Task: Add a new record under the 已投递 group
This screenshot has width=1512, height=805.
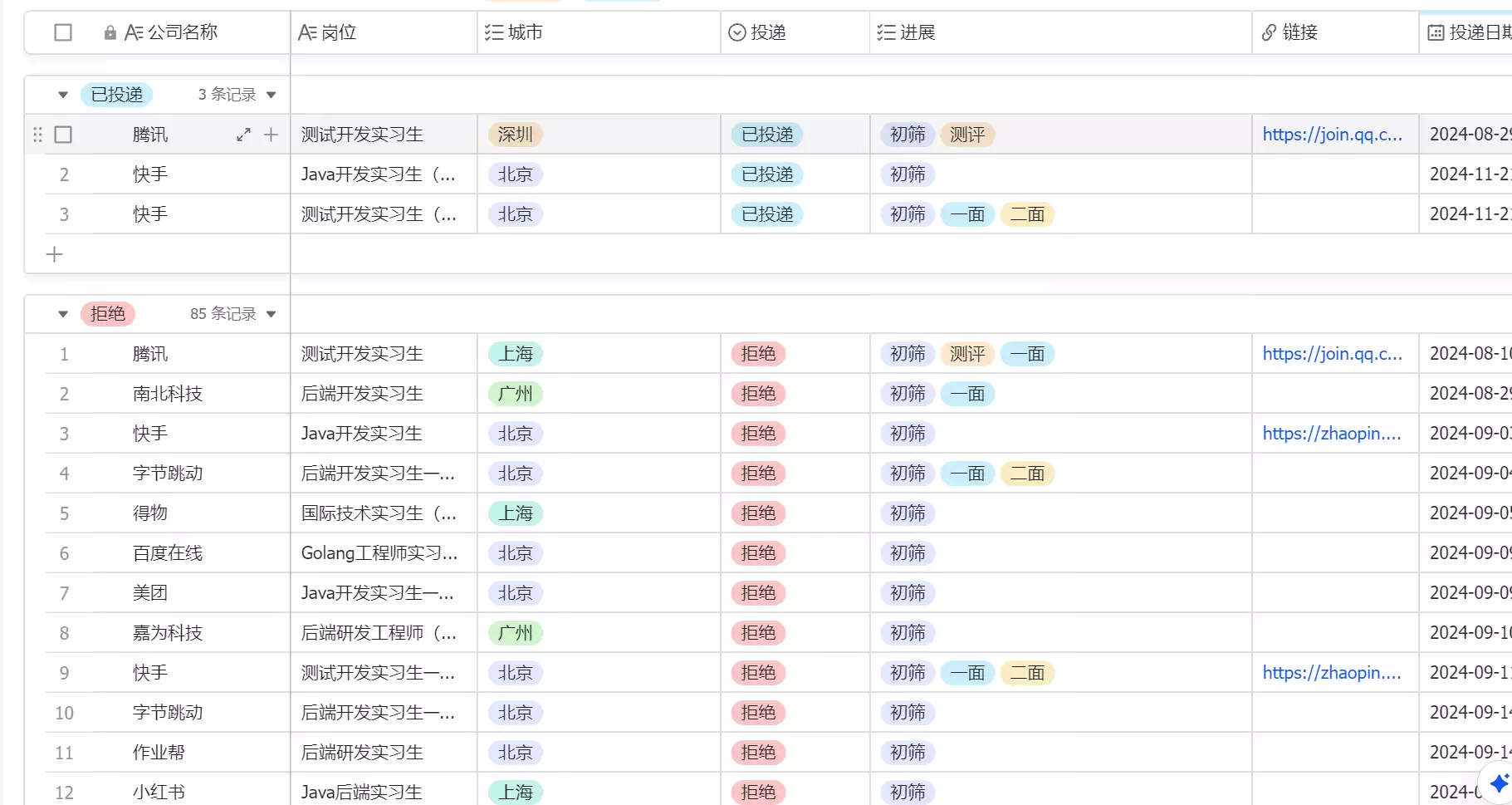Action: [55, 254]
